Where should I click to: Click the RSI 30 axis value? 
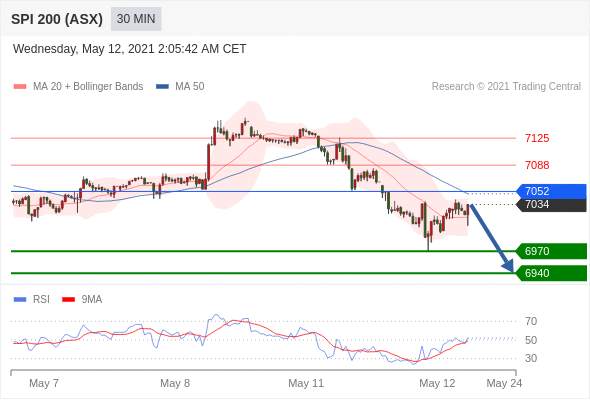click(531, 358)
